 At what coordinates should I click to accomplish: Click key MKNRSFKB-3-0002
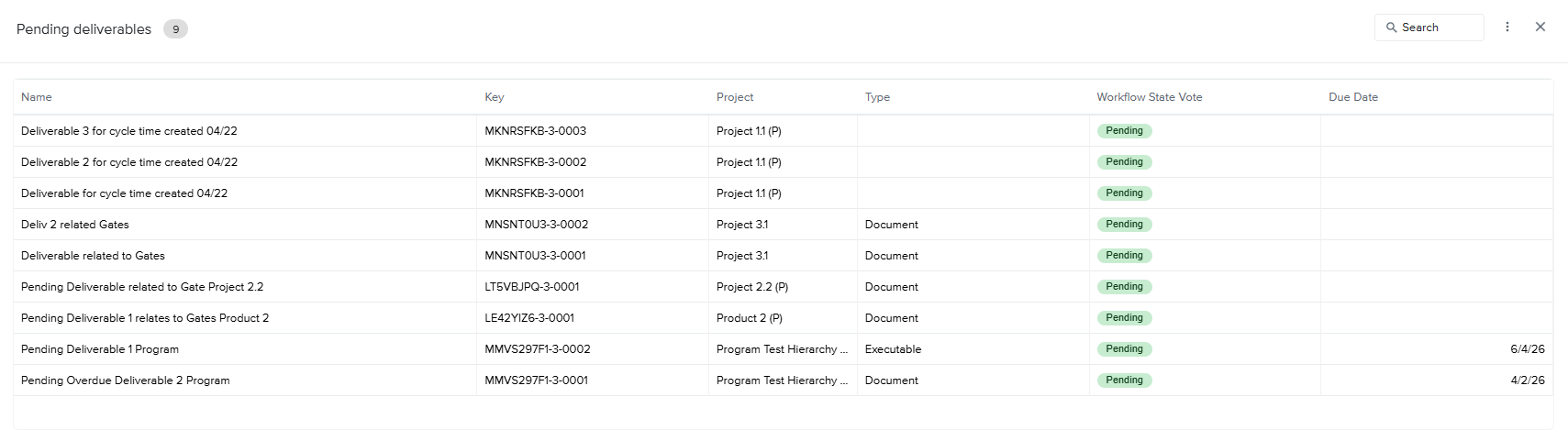pos(536,162)
